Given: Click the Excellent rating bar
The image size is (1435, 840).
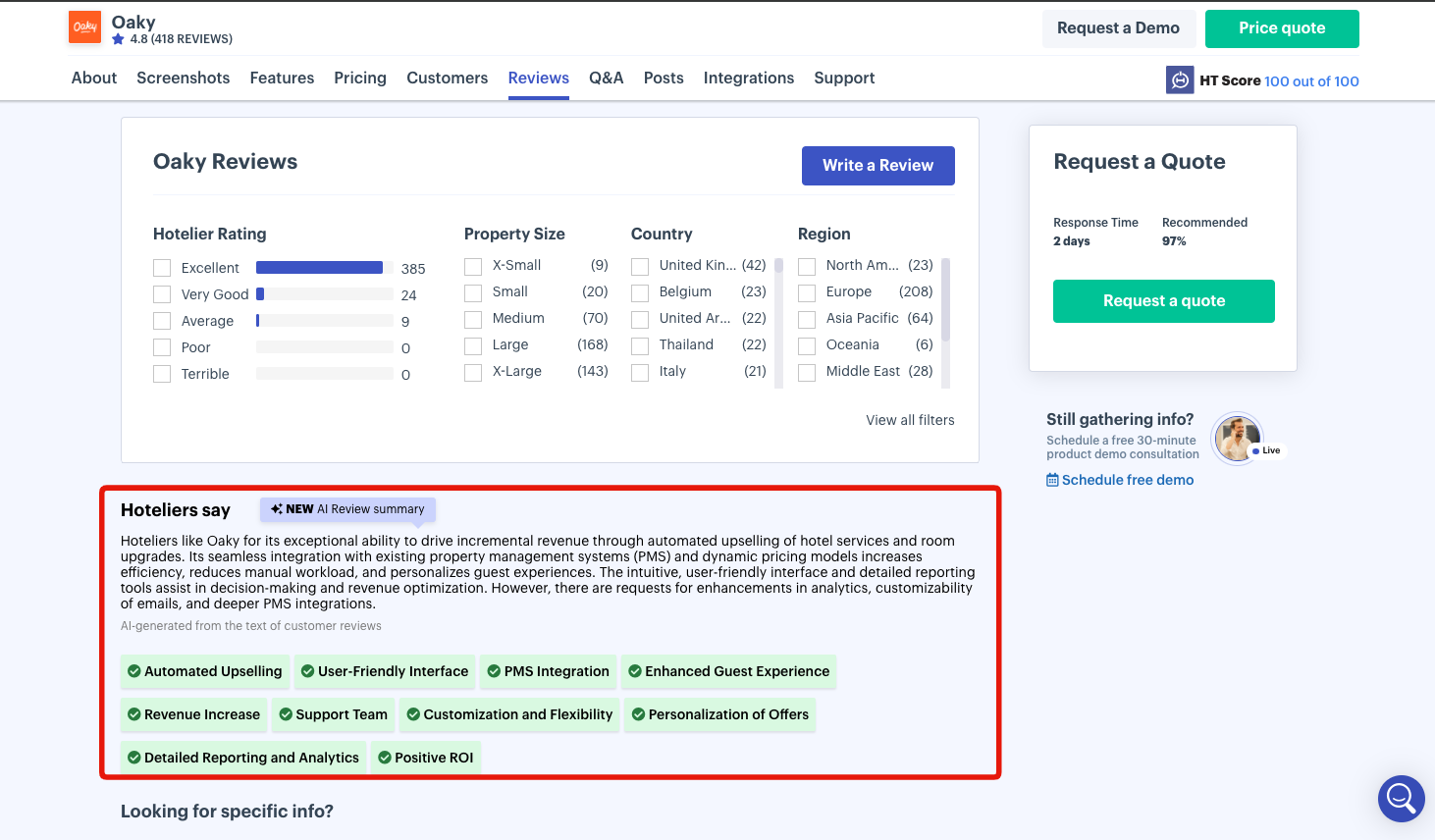Looking at the screenshot, I should click(325, 268).
